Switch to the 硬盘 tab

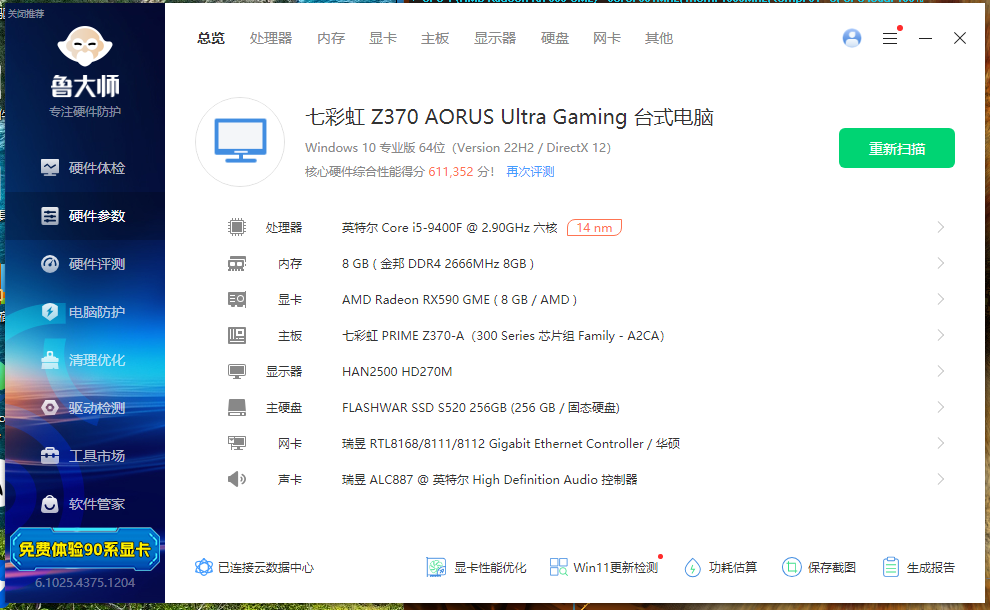coord(555,38)
